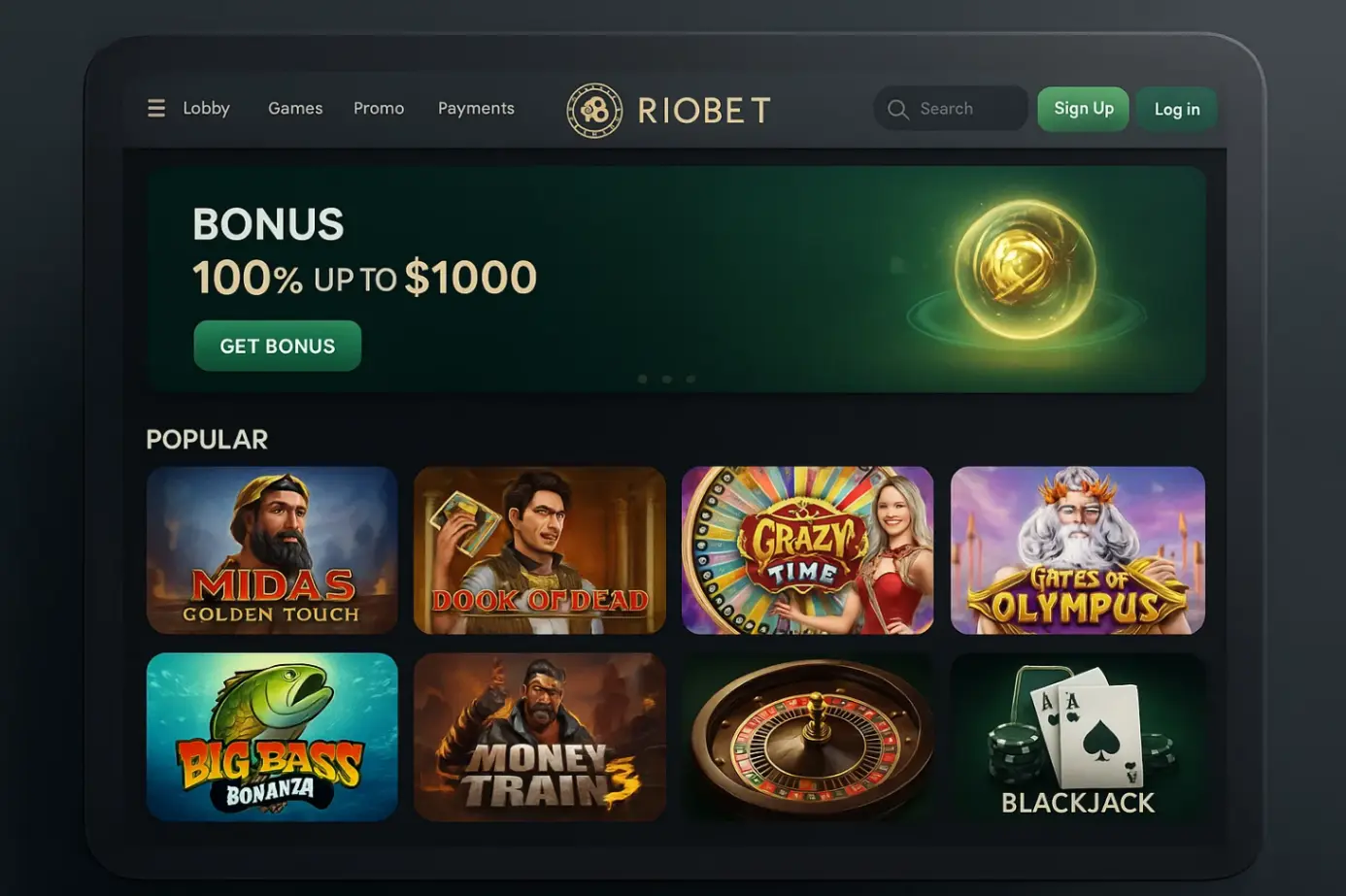Click the Log in button
1346x896 pixels.
point(1177,109)
